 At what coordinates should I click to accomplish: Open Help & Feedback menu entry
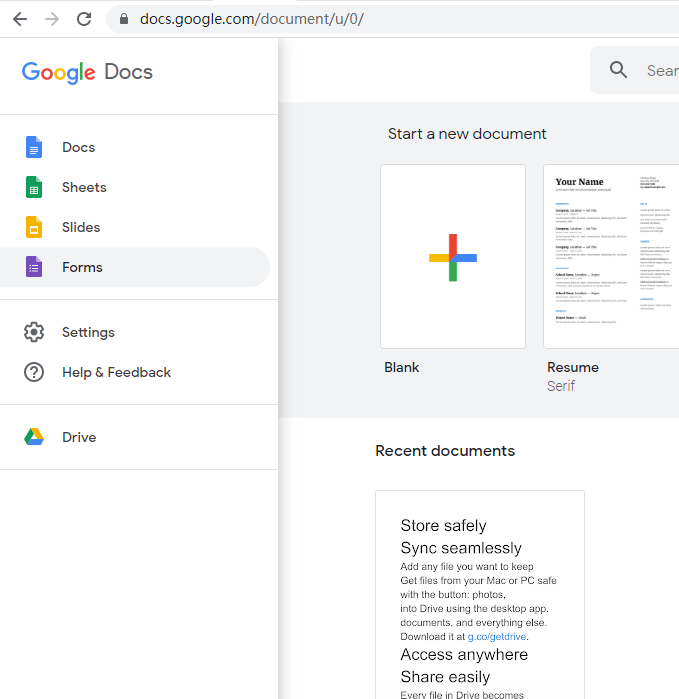135,372
